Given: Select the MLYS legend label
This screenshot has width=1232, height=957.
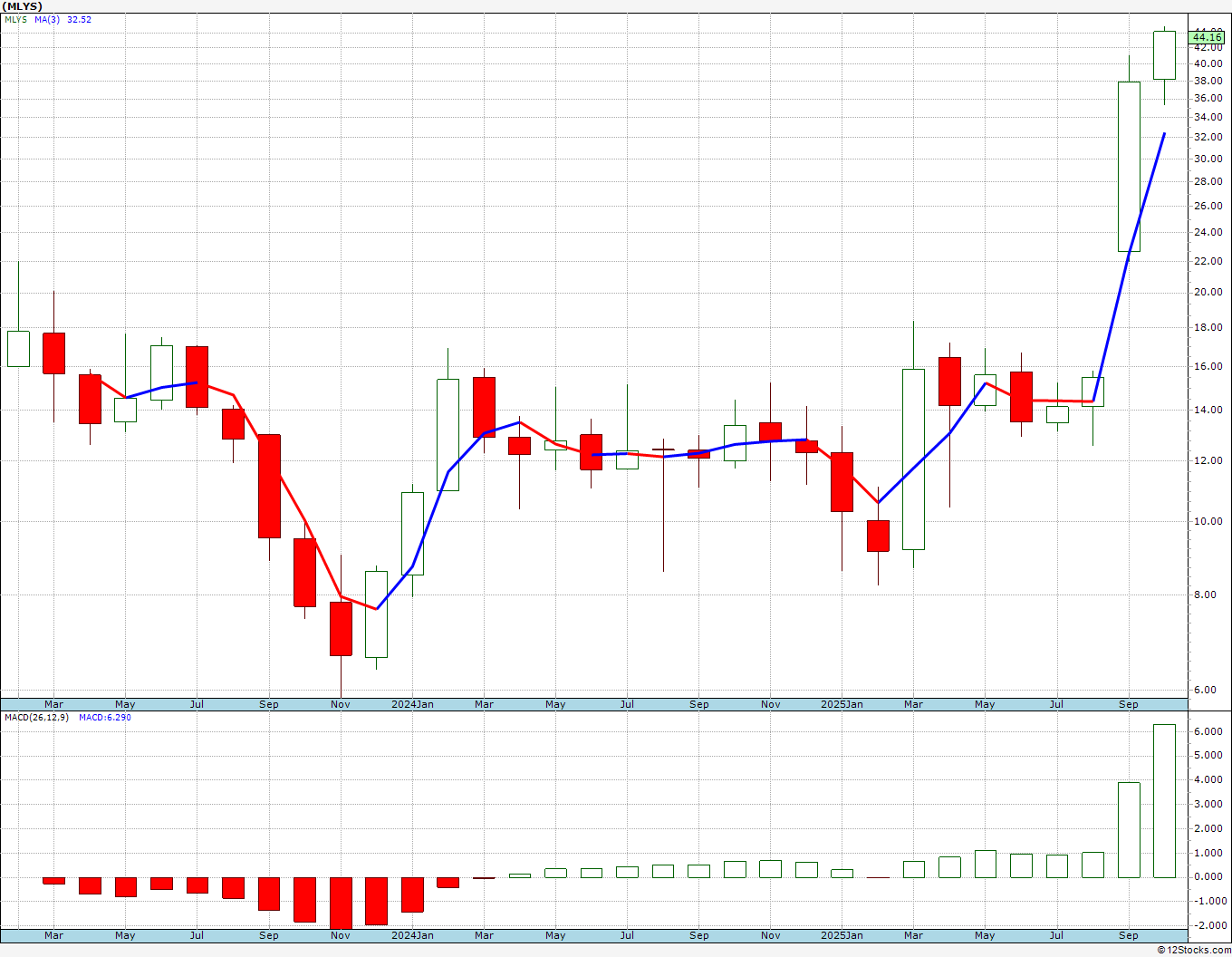Looking at the screenshot, I should 15,19.
